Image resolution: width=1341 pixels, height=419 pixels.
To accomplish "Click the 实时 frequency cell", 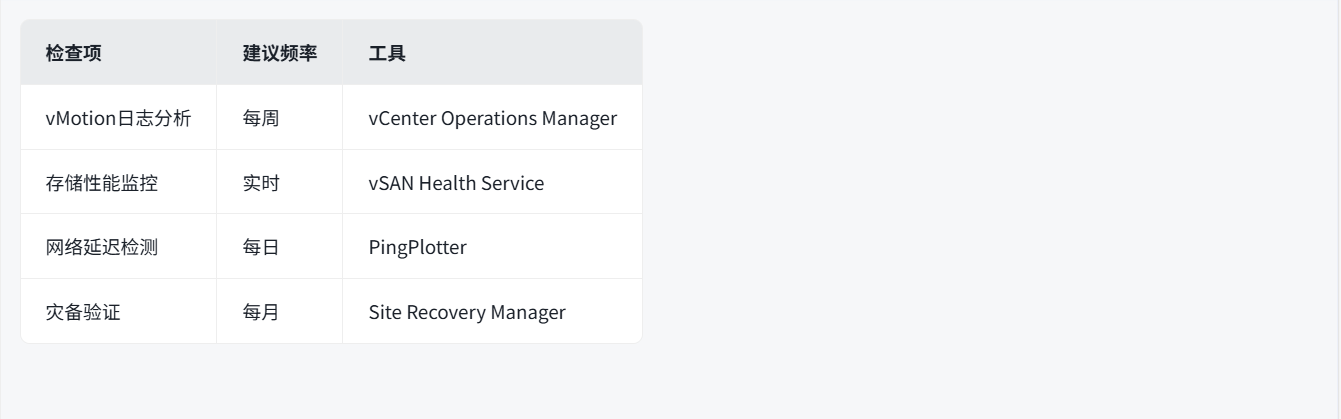I will tap(280, 182).
